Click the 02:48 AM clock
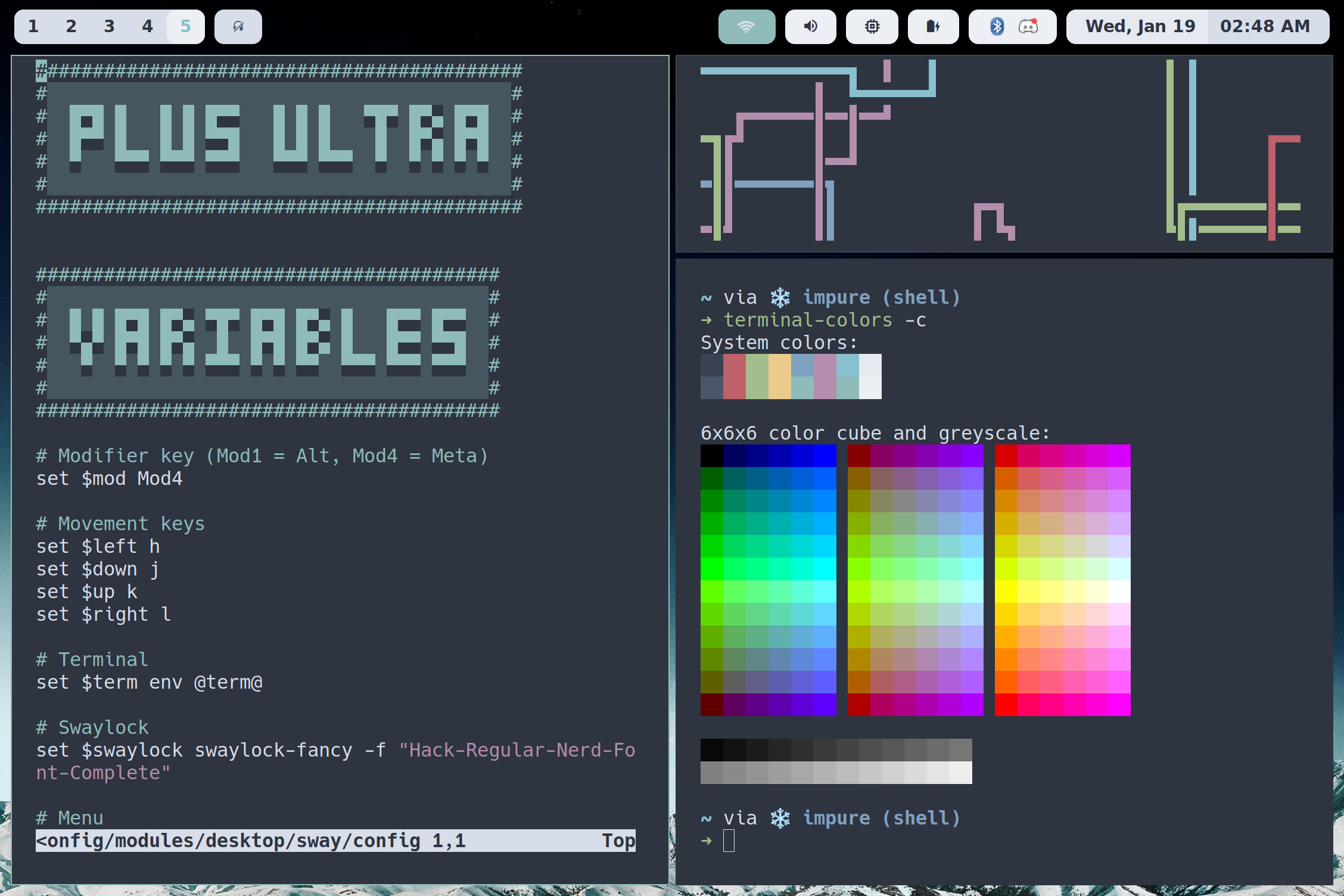Screen dimensions: 1344x896 coord(1265,26)
